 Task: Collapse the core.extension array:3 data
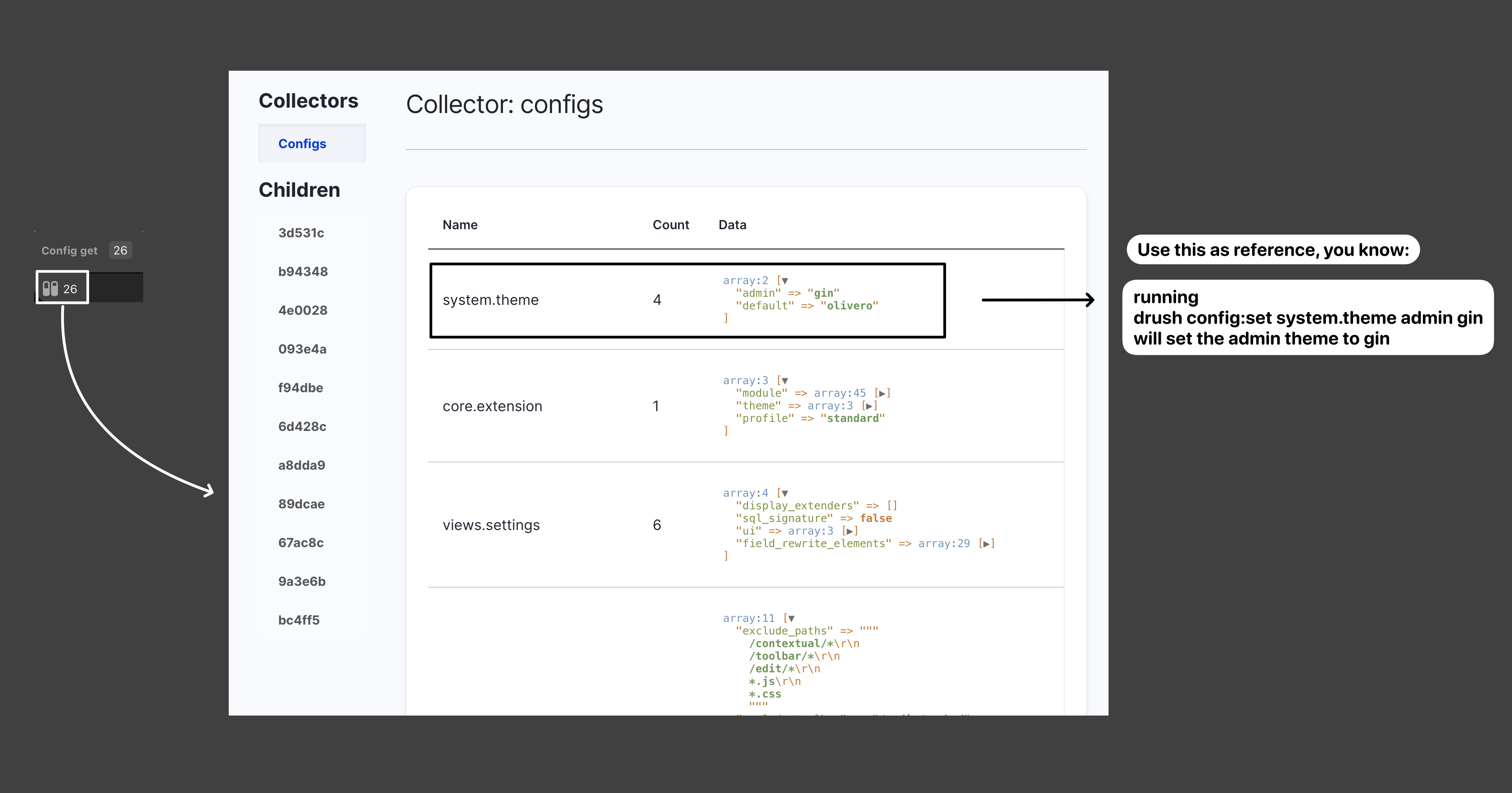785,381
